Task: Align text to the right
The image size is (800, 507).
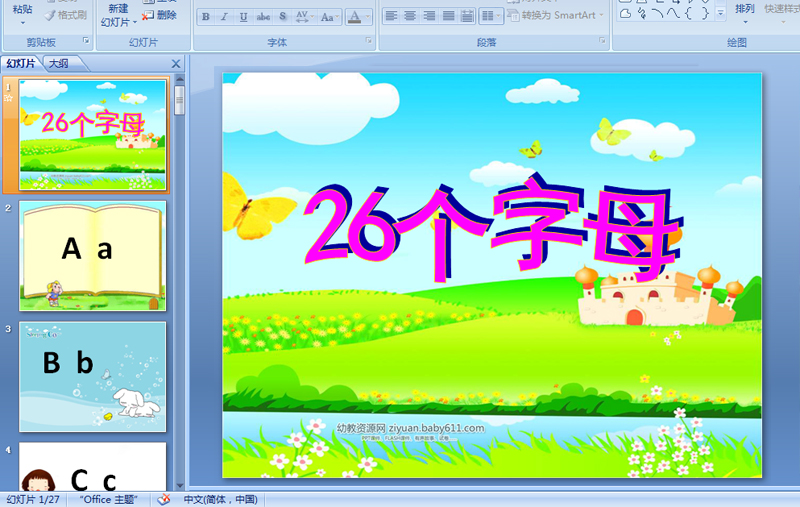Action: [429, 16]
